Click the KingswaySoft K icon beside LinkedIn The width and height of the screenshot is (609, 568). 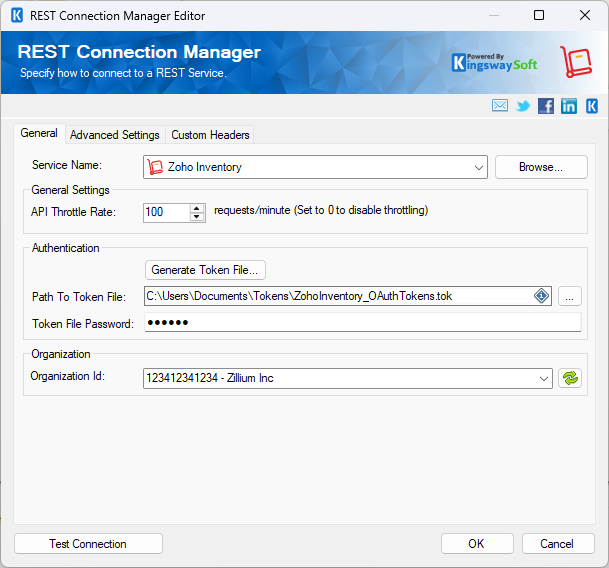[x=592, y=106]
